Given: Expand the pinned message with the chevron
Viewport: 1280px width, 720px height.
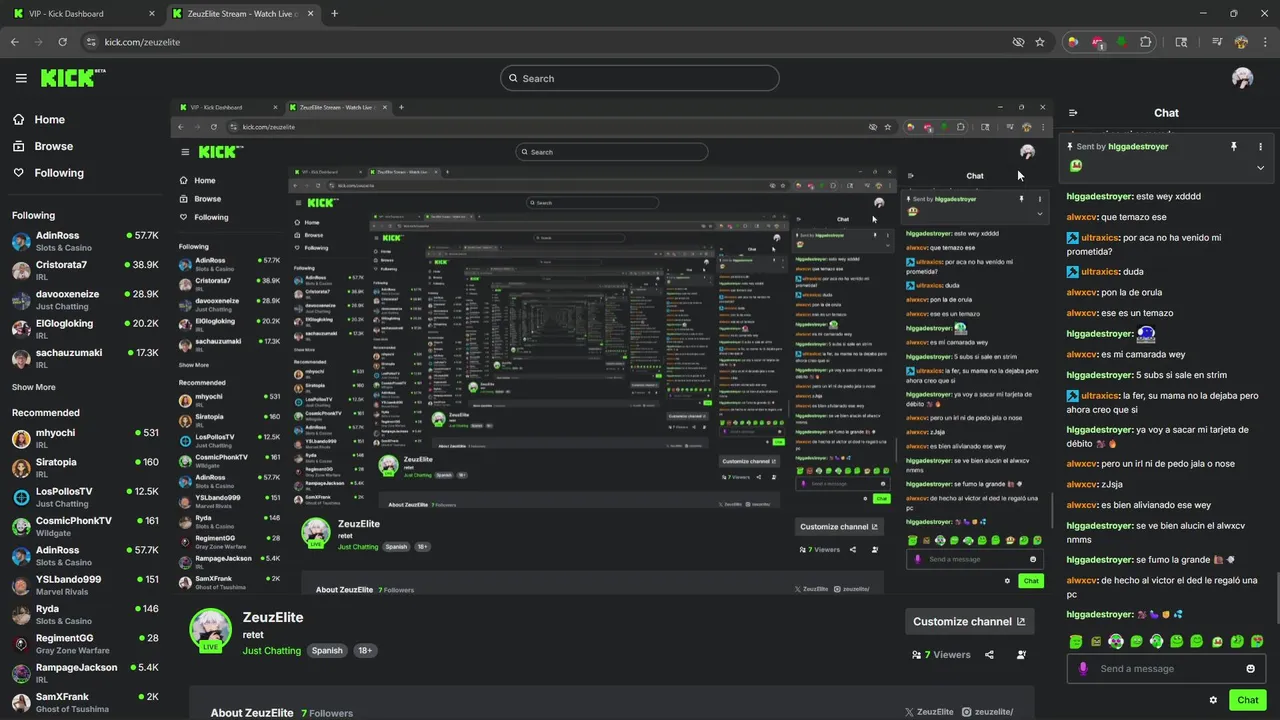Looking at the screenshot, I should (1260, 167).
